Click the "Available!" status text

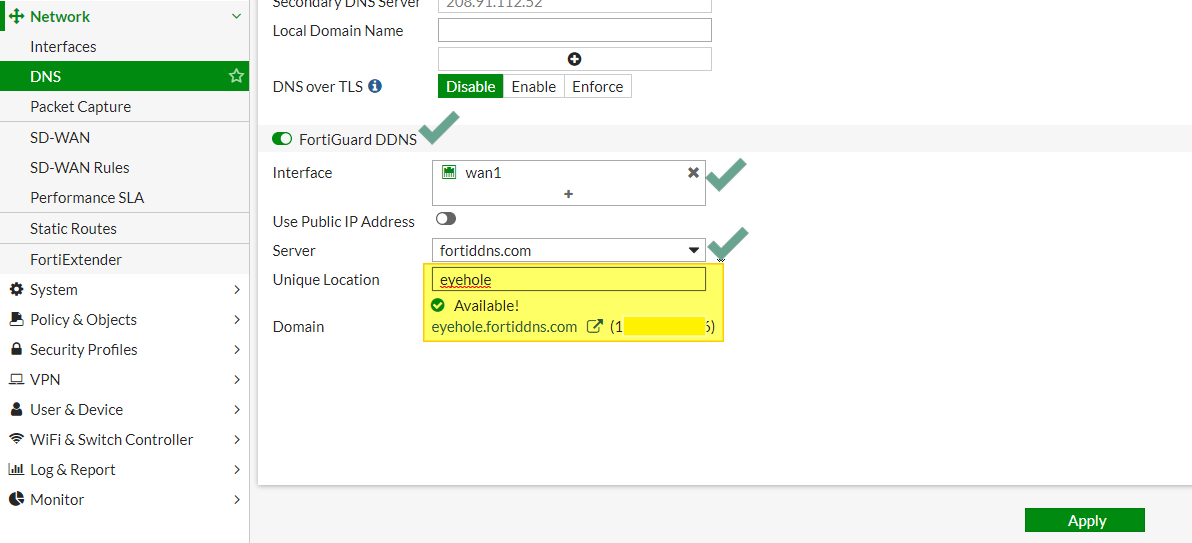tap(487, 306)
